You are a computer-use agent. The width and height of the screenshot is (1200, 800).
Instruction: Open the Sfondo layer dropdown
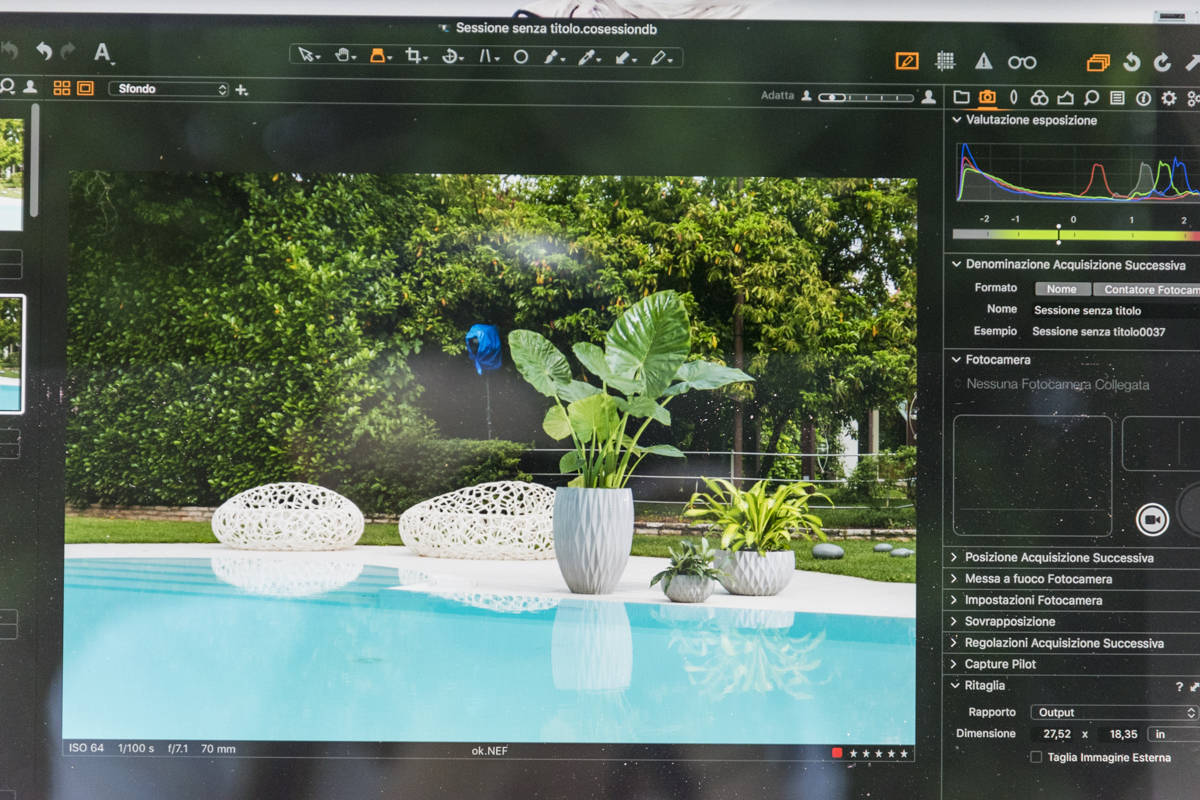pos(168,89)
